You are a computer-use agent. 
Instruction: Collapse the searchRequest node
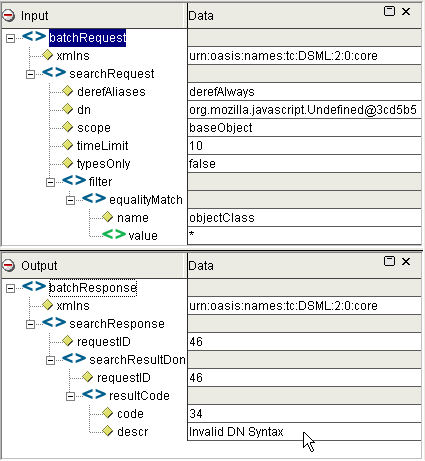point(30,74)
